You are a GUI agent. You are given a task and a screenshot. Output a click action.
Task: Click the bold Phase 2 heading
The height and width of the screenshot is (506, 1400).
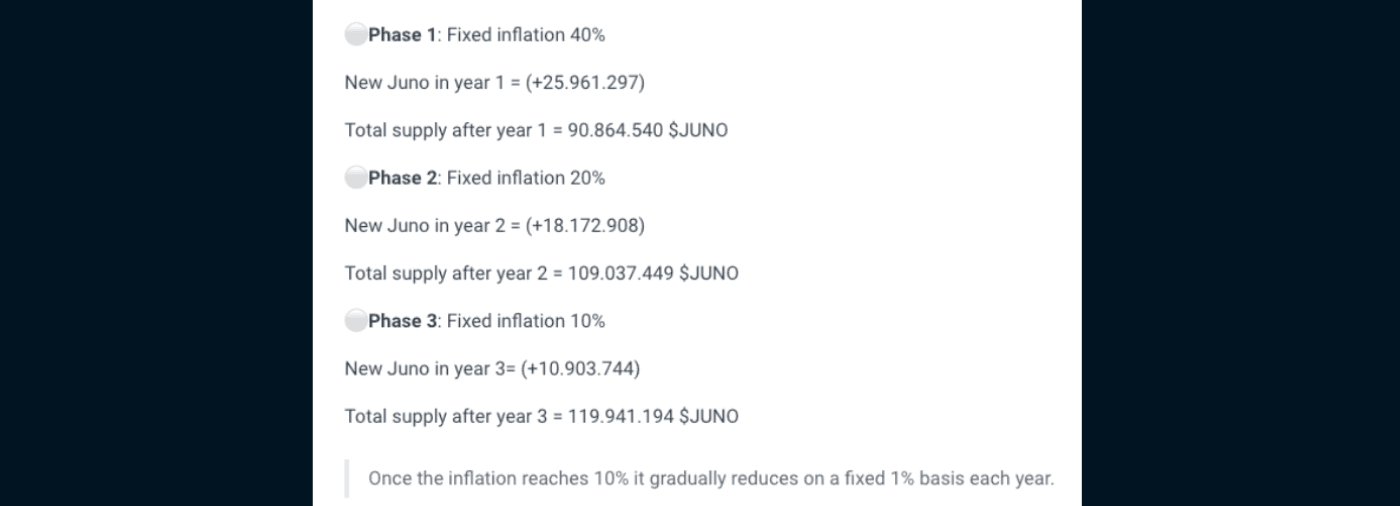(402, 178)
